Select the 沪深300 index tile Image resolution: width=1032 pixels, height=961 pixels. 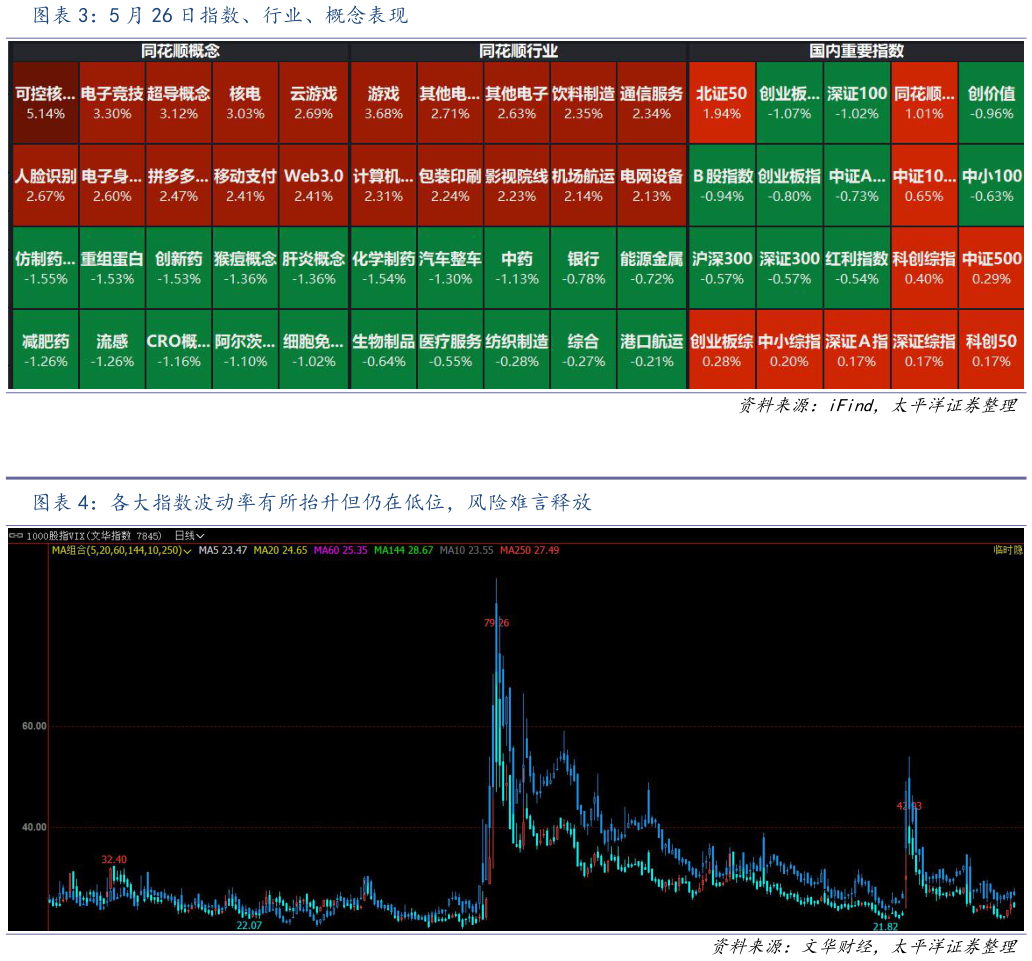point(721,267)
